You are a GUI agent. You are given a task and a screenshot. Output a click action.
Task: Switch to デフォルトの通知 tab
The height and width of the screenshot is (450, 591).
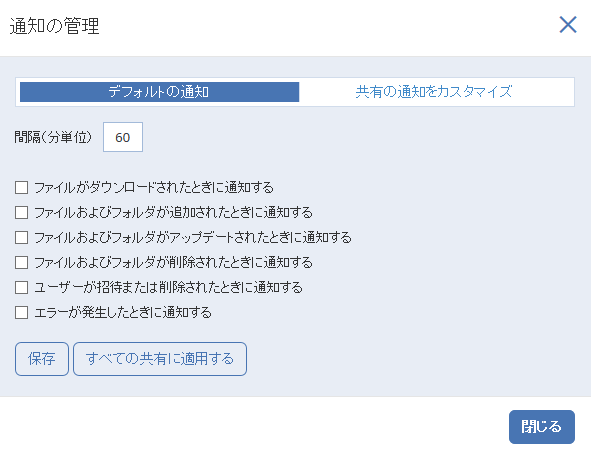[x=159, y=92]
